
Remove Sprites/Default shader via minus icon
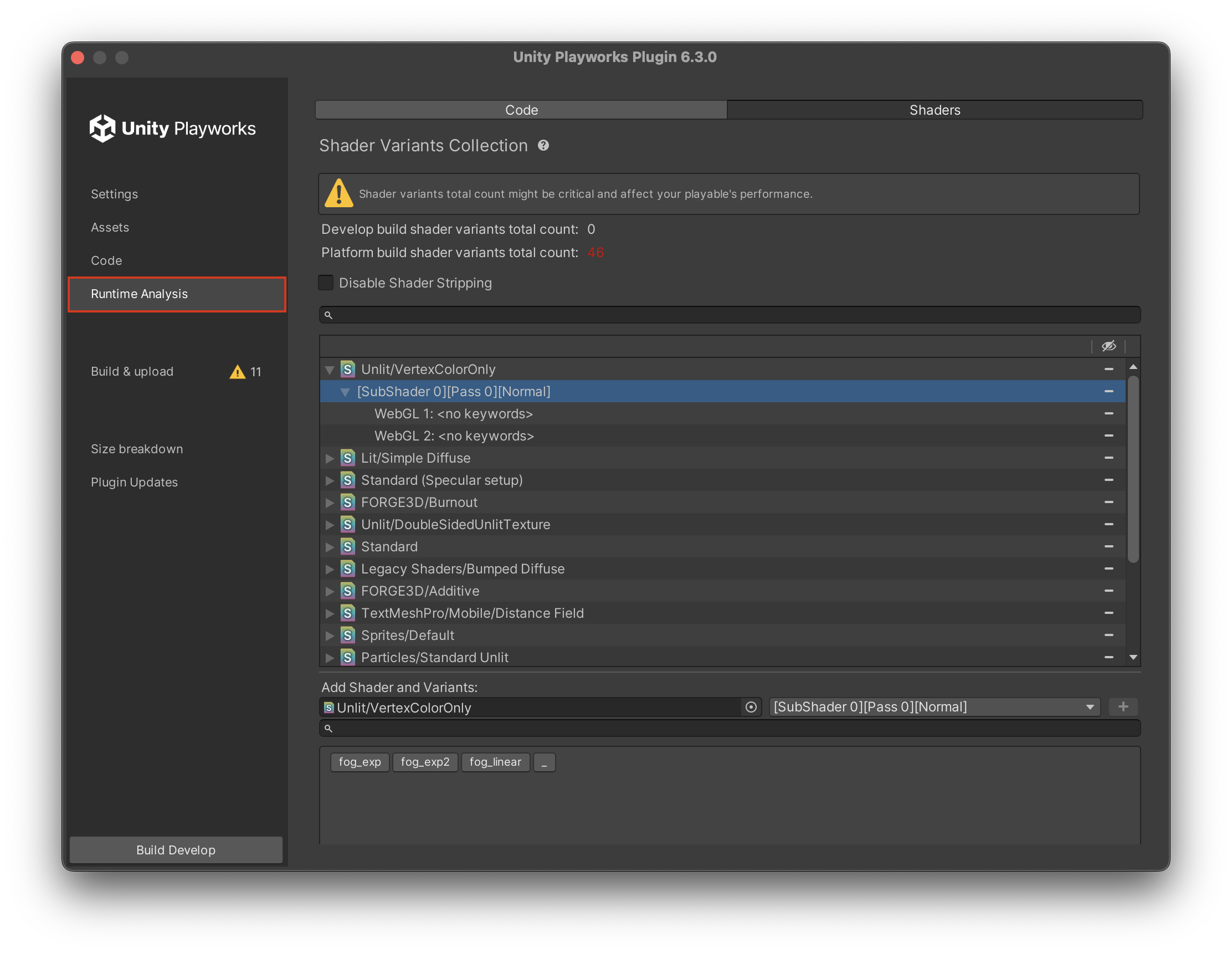click(x=1108, y=636)
